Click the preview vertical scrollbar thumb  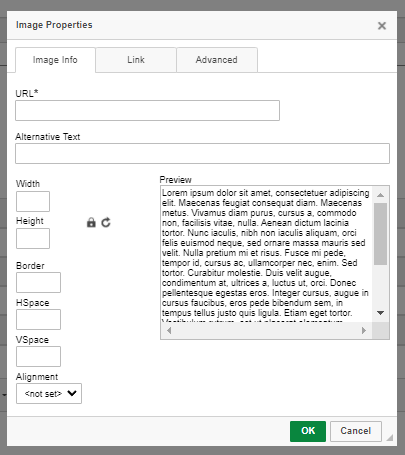click(380, 234)
